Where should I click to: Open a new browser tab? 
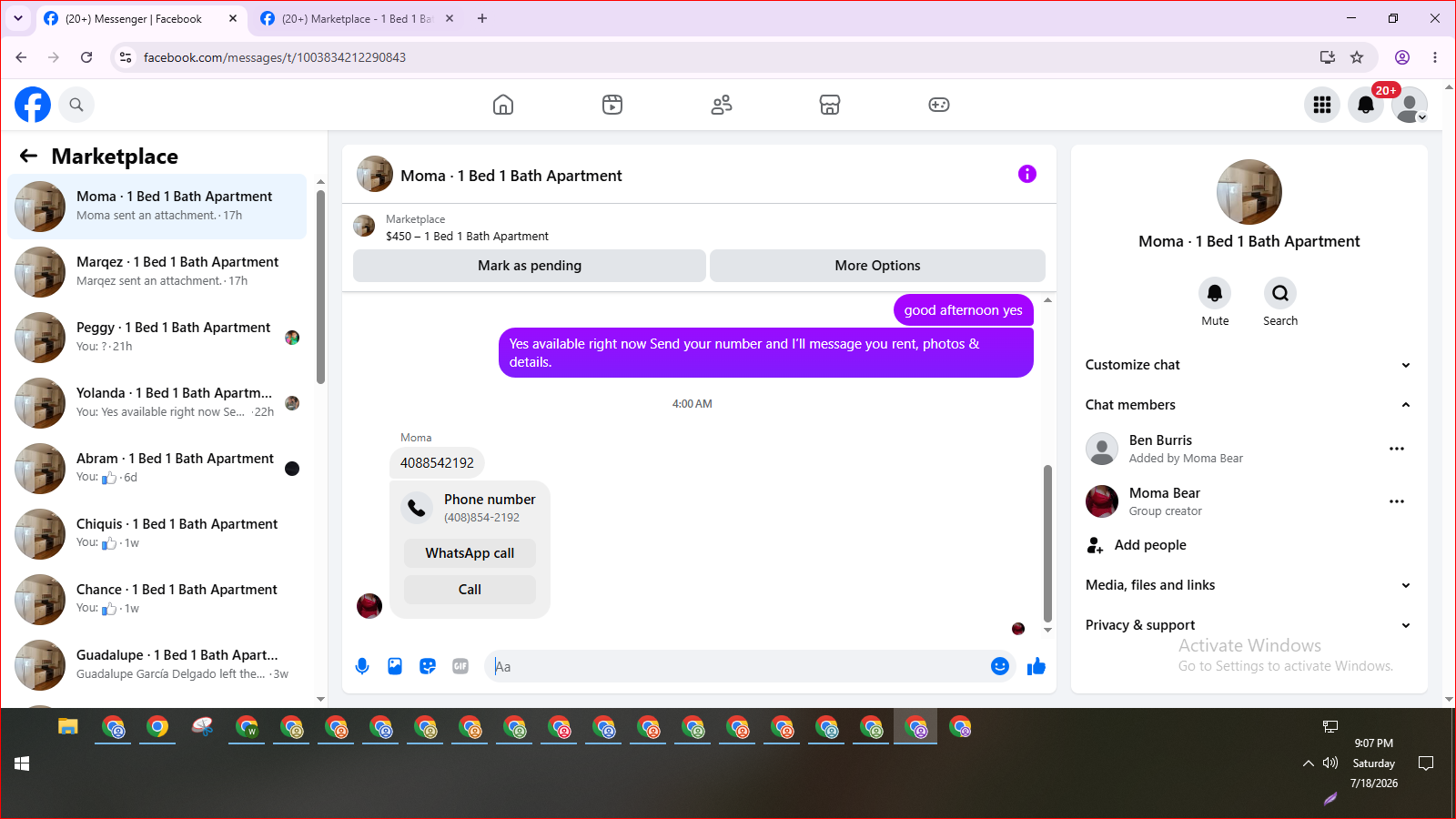coord(482,18)
